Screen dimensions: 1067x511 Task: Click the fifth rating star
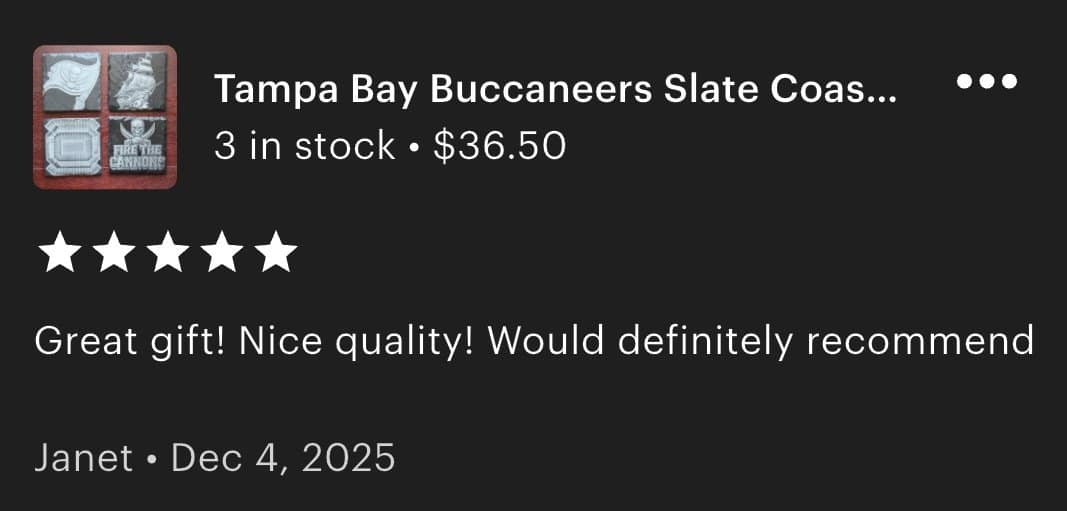coord(275,253)
